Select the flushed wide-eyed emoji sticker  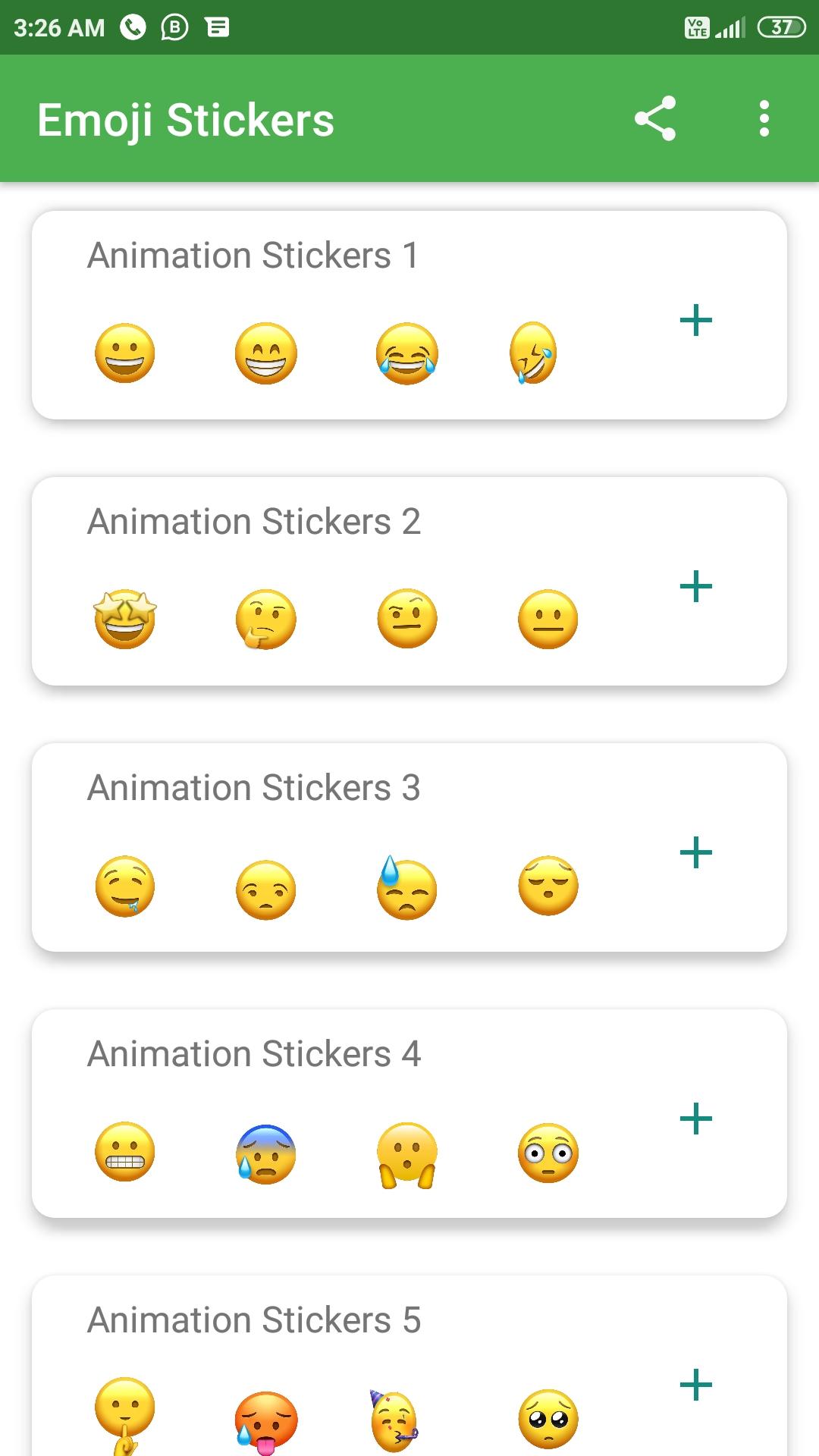click(548, 1153)
